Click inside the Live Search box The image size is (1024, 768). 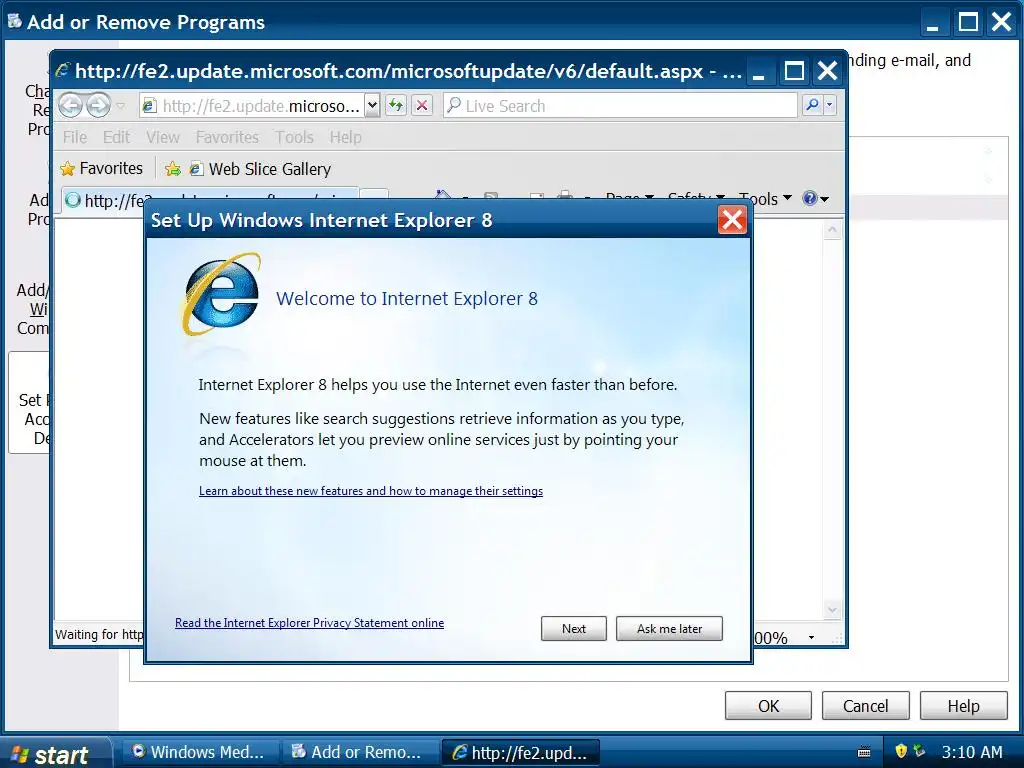click(x=620, y=105)
